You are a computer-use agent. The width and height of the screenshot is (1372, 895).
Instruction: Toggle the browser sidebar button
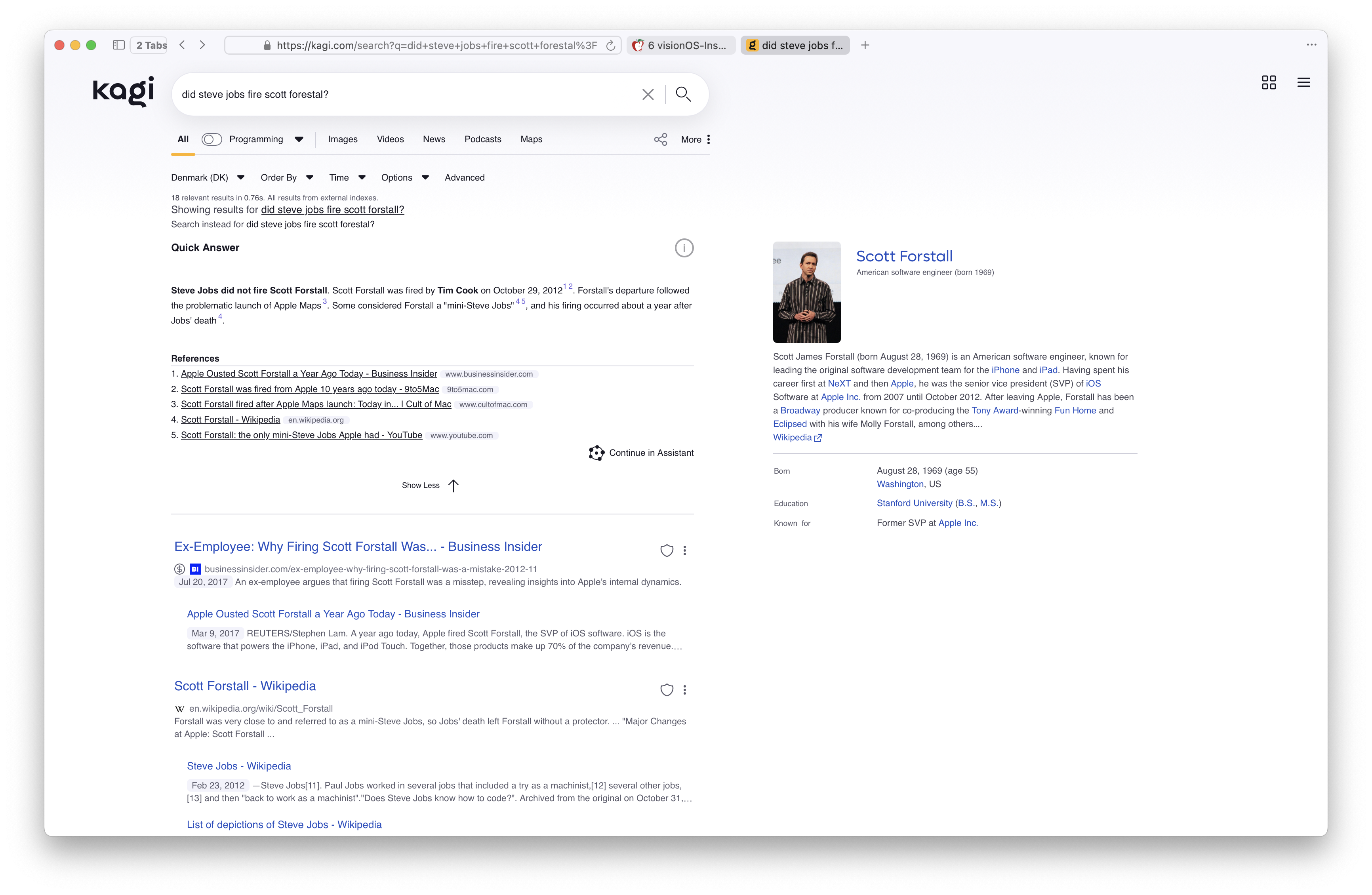[119, 45]
